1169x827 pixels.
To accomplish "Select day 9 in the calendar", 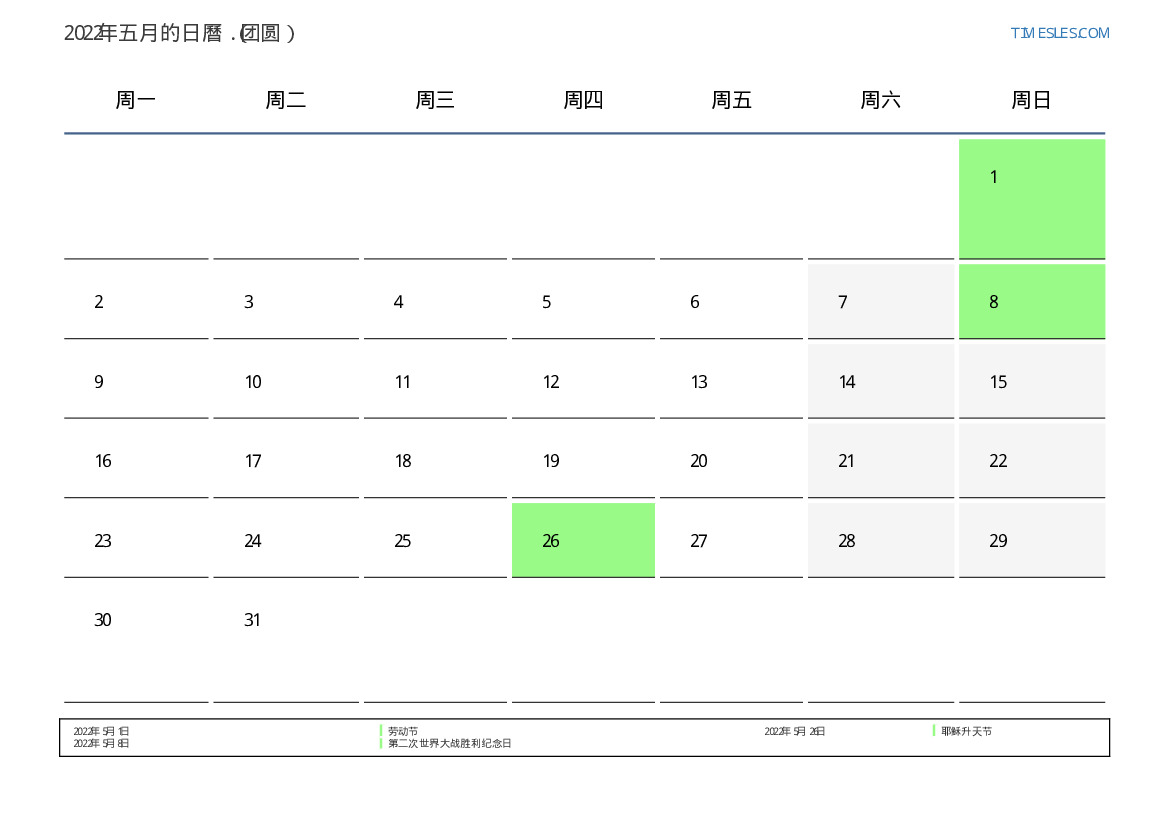I will 136,381.
